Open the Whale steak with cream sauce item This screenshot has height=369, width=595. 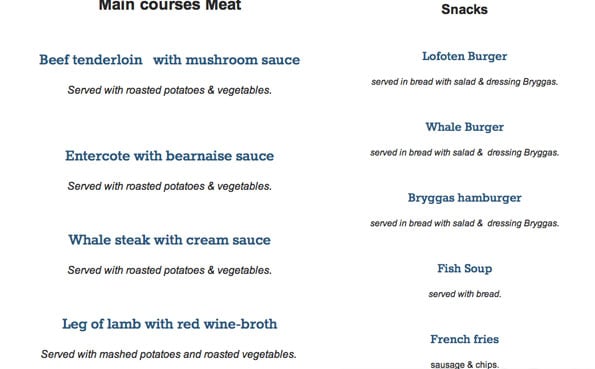point(170,240)
